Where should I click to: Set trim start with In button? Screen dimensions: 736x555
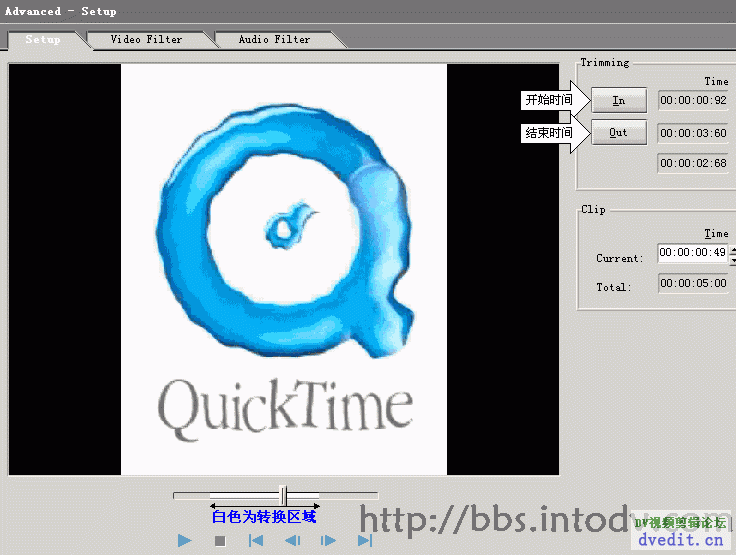[619, 100]
